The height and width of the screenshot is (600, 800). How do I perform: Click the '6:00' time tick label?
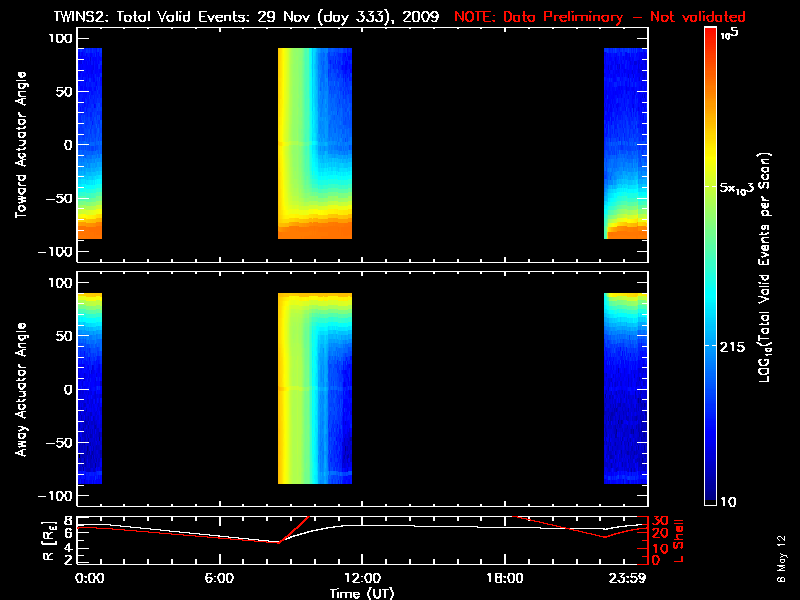click(x=219, y=578)
